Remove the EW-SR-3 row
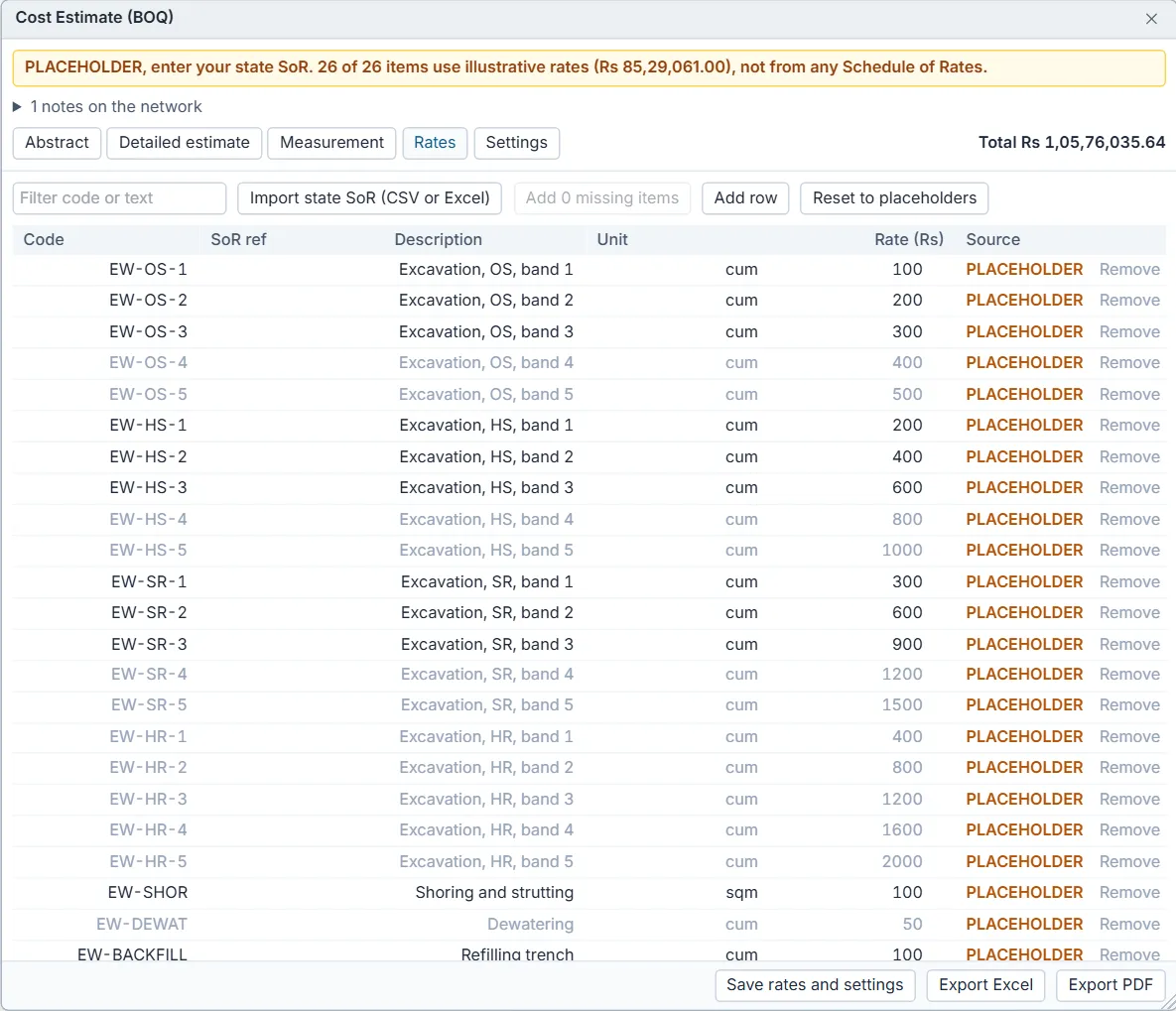Screen dimensions: 1176x1011 point(1129,644)
